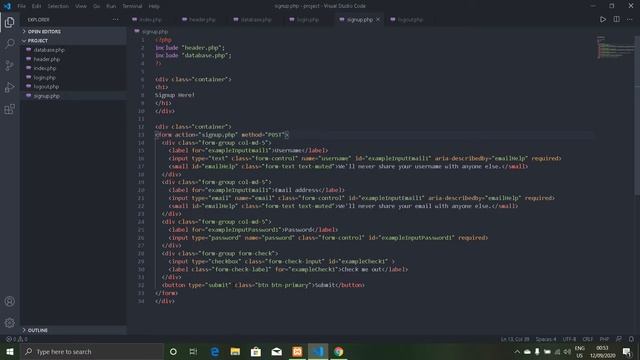Click the errors and warnings status indicator
The image size is (640, 360).
pos(16,339)
